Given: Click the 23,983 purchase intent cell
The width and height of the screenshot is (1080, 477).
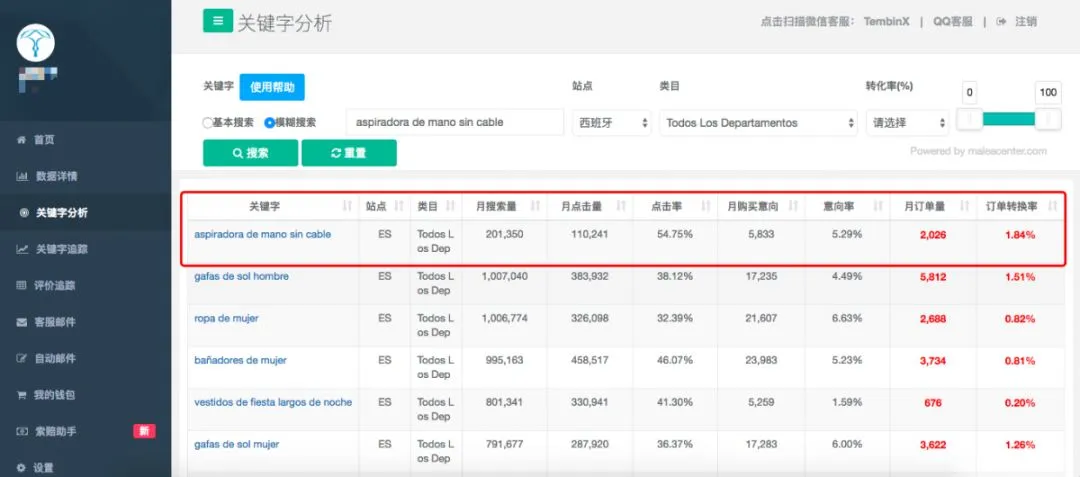Looking at the screenshot, I should 760,360.
